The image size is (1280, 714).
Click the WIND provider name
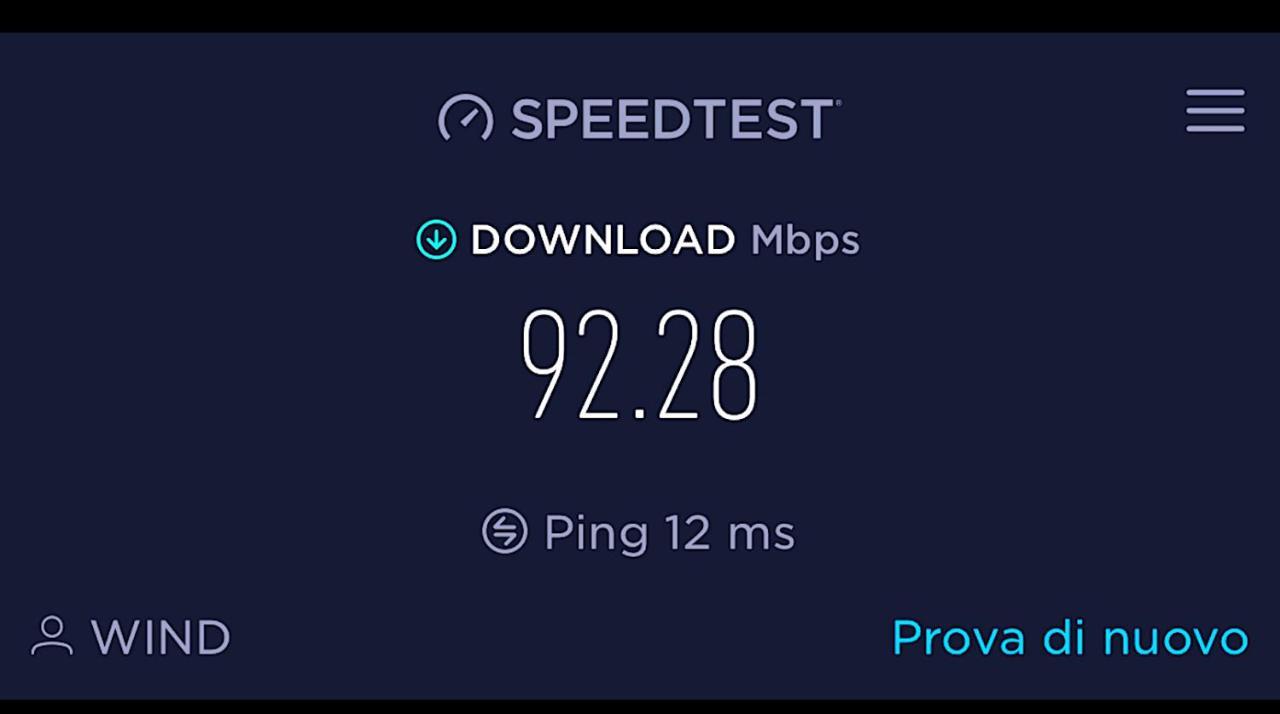point(161,637)
